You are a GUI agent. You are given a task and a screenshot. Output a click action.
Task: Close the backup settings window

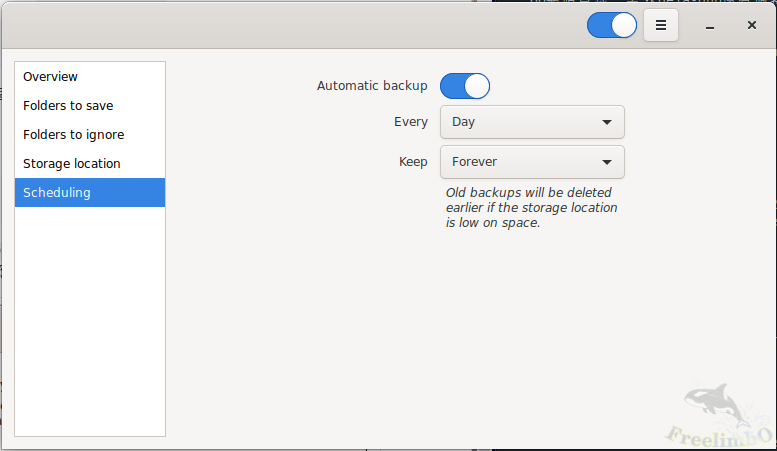pyautogui.click(x=751, y=25)
